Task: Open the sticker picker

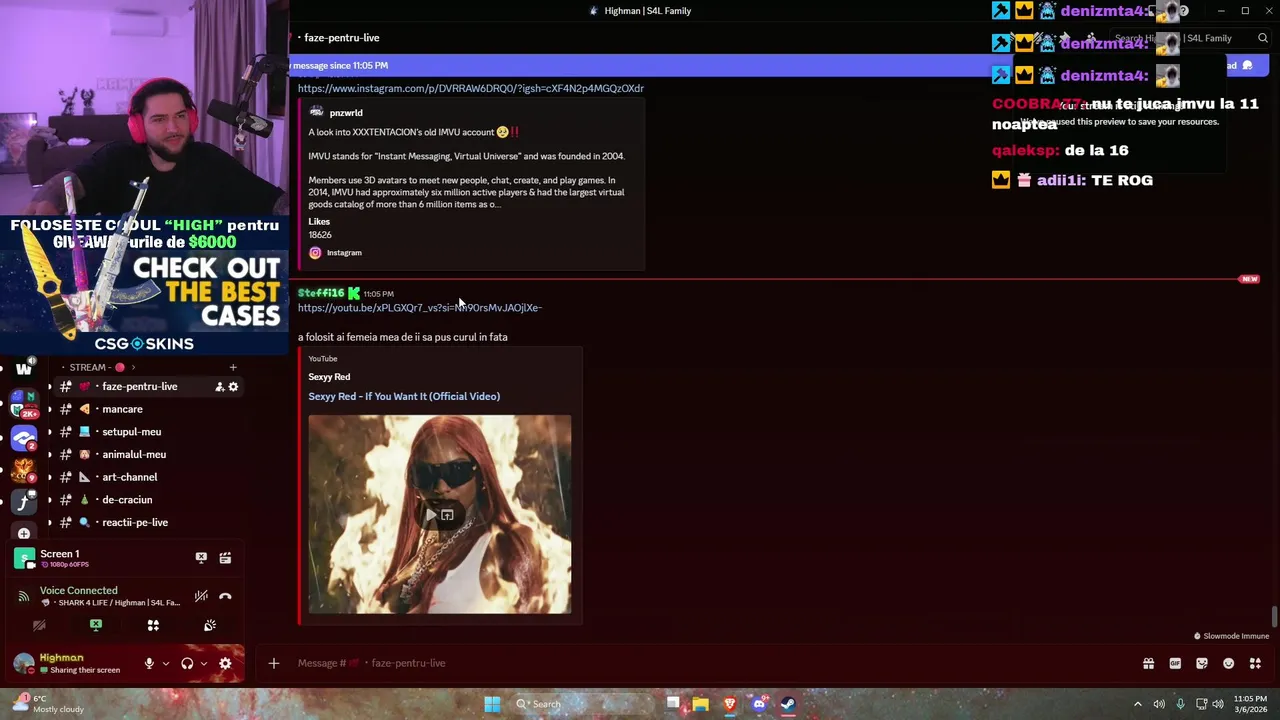Action: coord(1202,663)
